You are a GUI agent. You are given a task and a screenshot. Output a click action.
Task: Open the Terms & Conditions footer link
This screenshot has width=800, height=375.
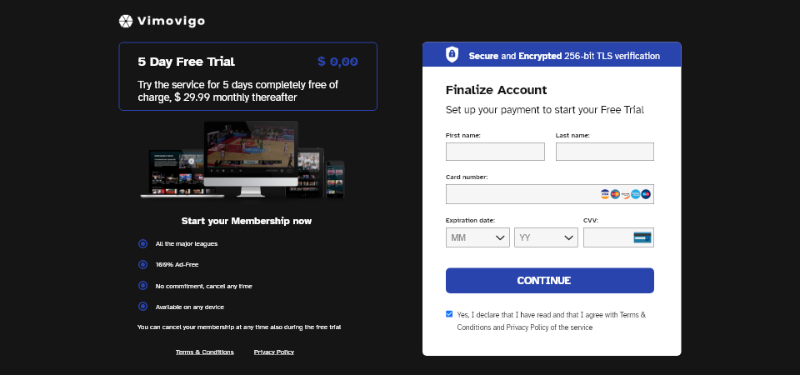[205, 352]
